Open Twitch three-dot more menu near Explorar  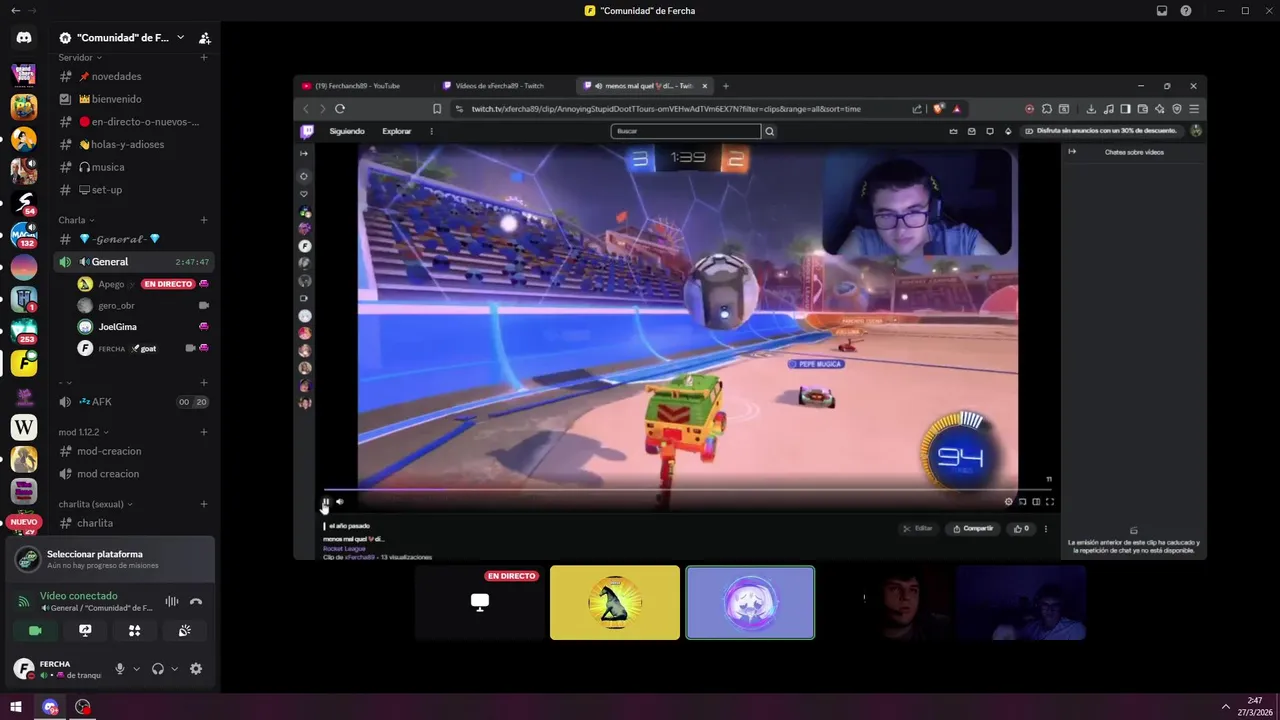point(432,131)
